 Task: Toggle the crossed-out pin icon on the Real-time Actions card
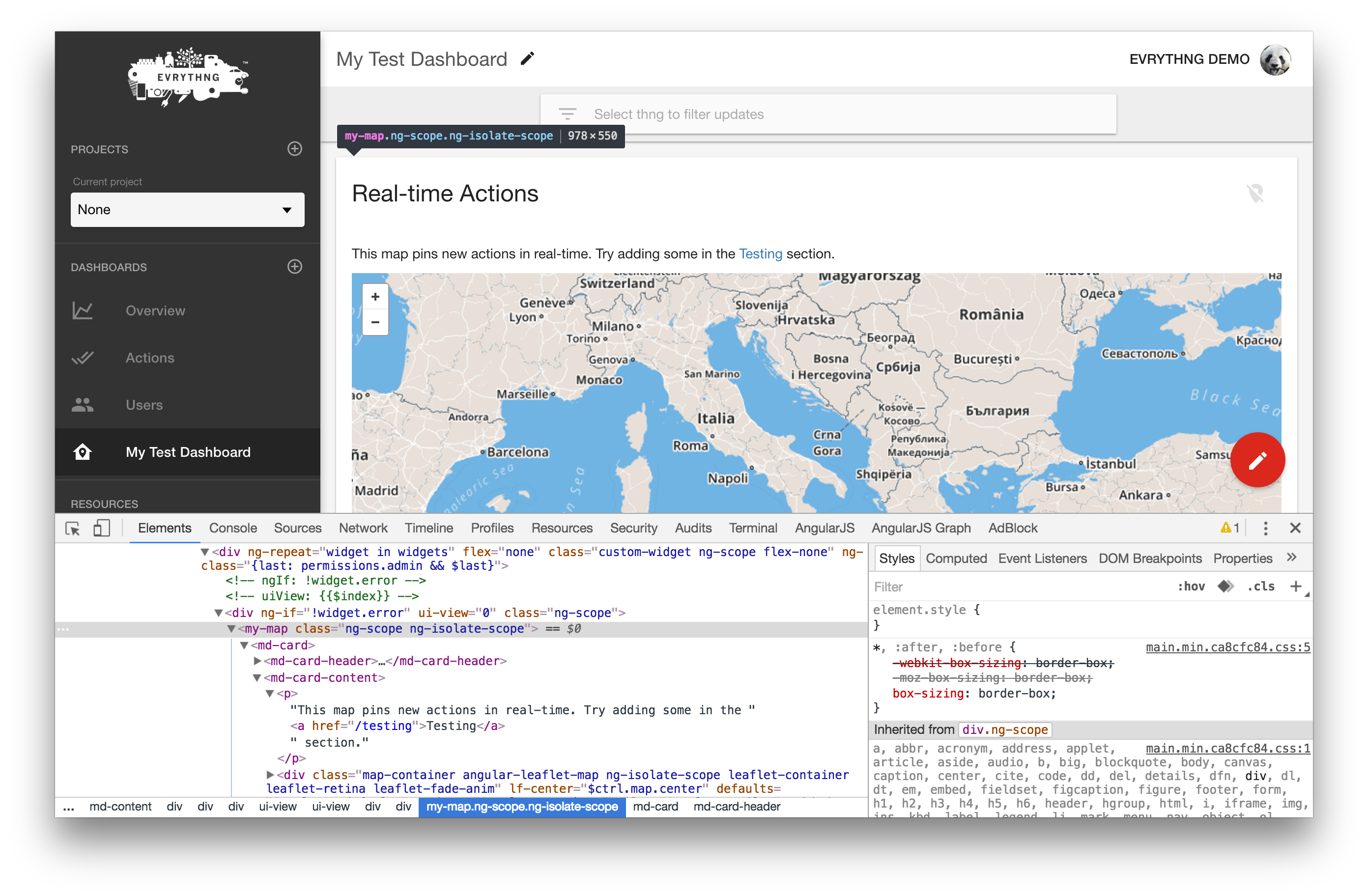(x=1255, y=193)
